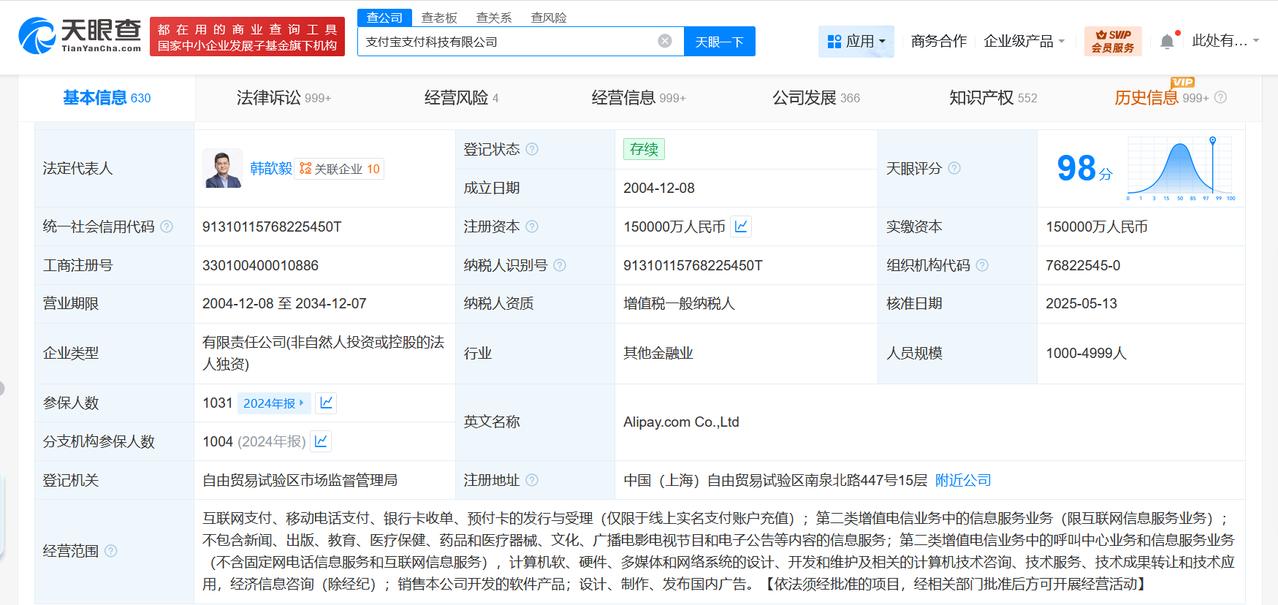
Task: Click the 实缴资本 value 150000万人民币
Action: pyautogui.click(x=1096, y=227)
